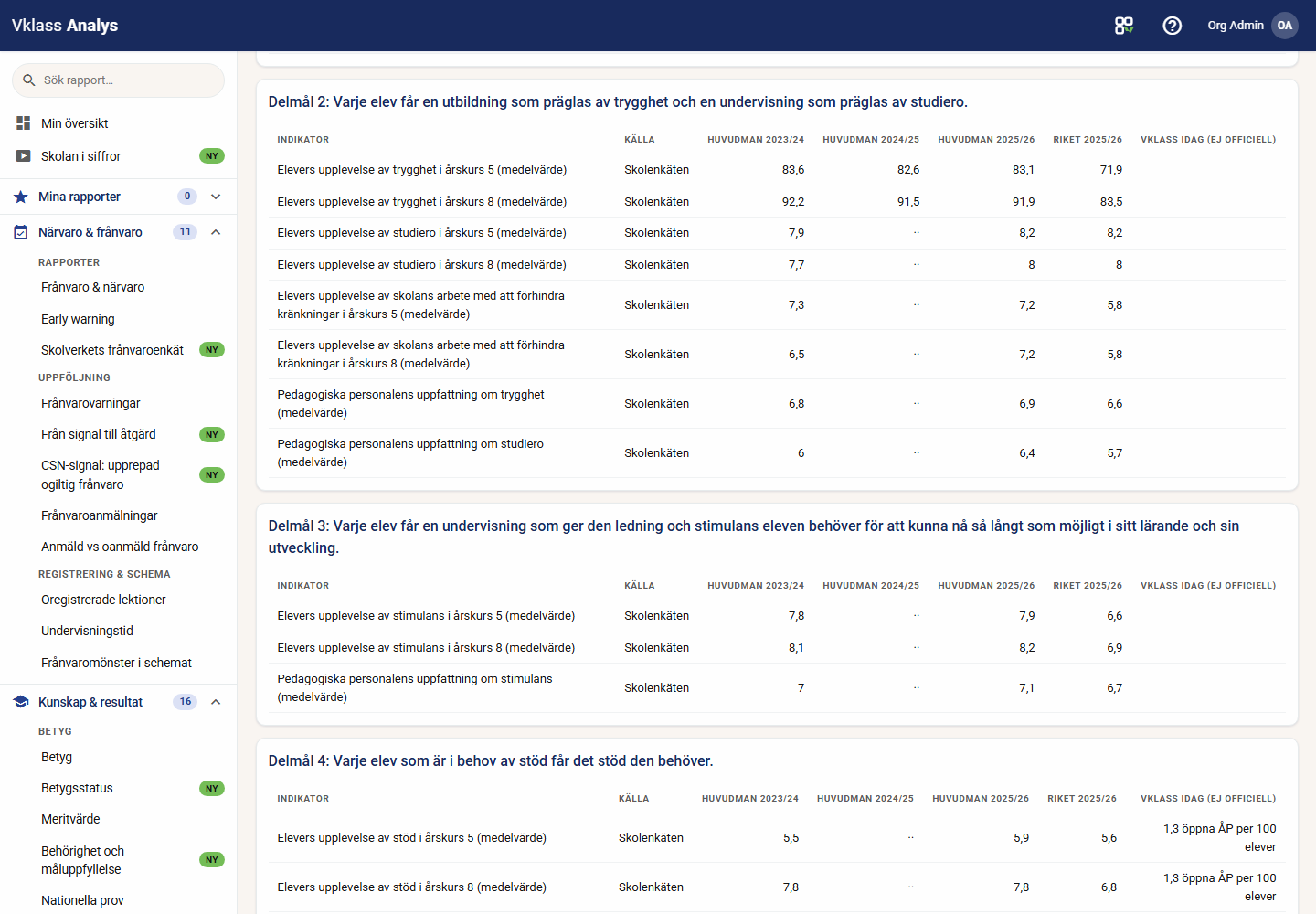Focus the Sök rapport search field
The height and width of the screenshot is (914, 1316).
[x=118, y=80]
